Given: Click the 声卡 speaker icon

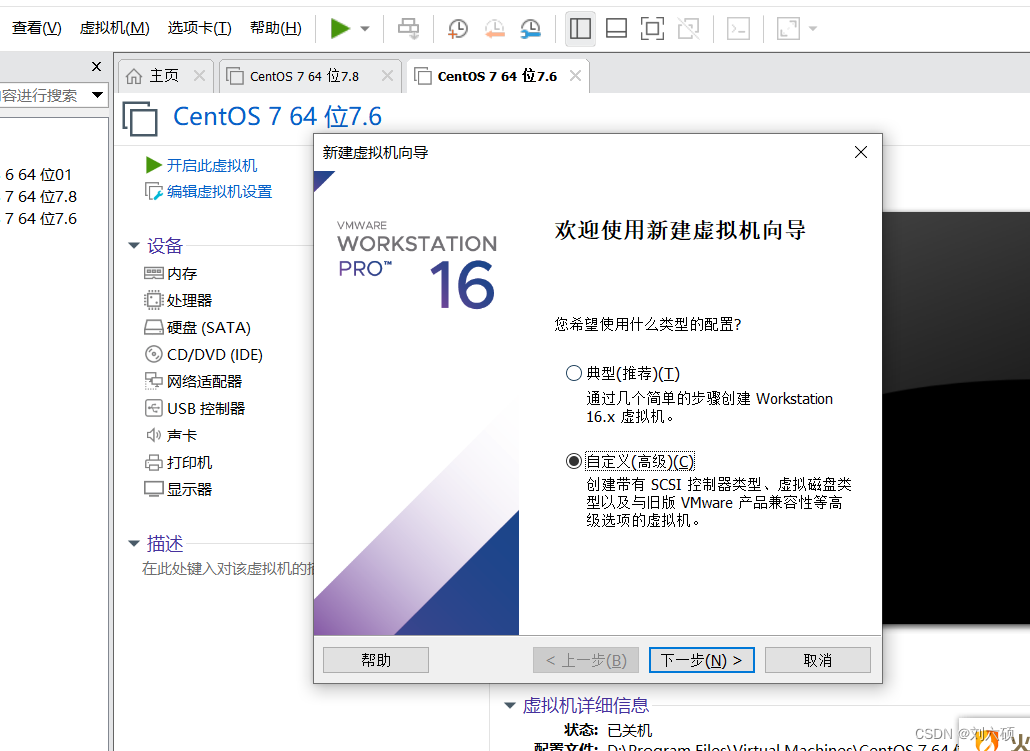Looking at the screenshot, I should 154,435.
